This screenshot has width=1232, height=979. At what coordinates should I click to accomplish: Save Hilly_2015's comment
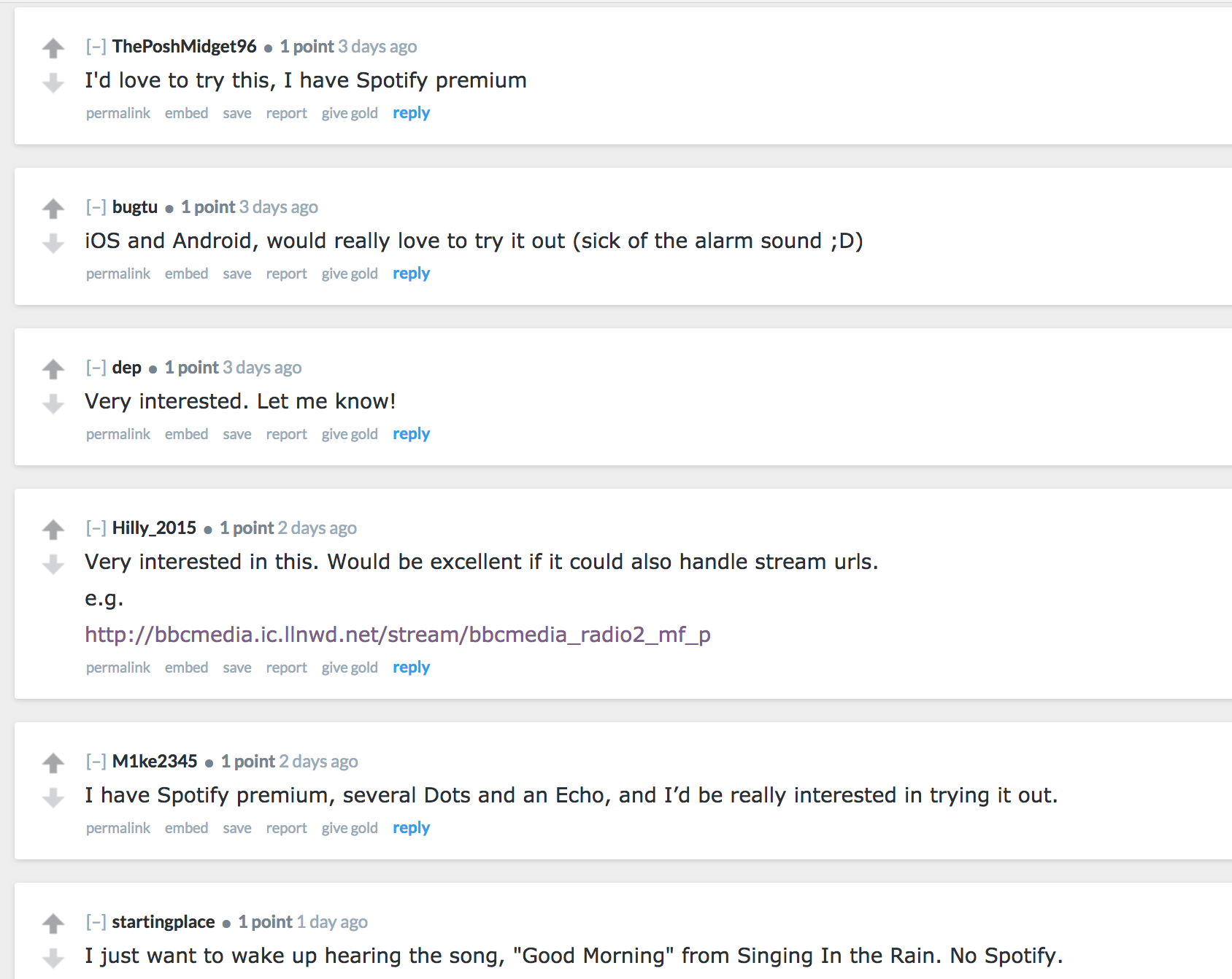click(237, 667)
